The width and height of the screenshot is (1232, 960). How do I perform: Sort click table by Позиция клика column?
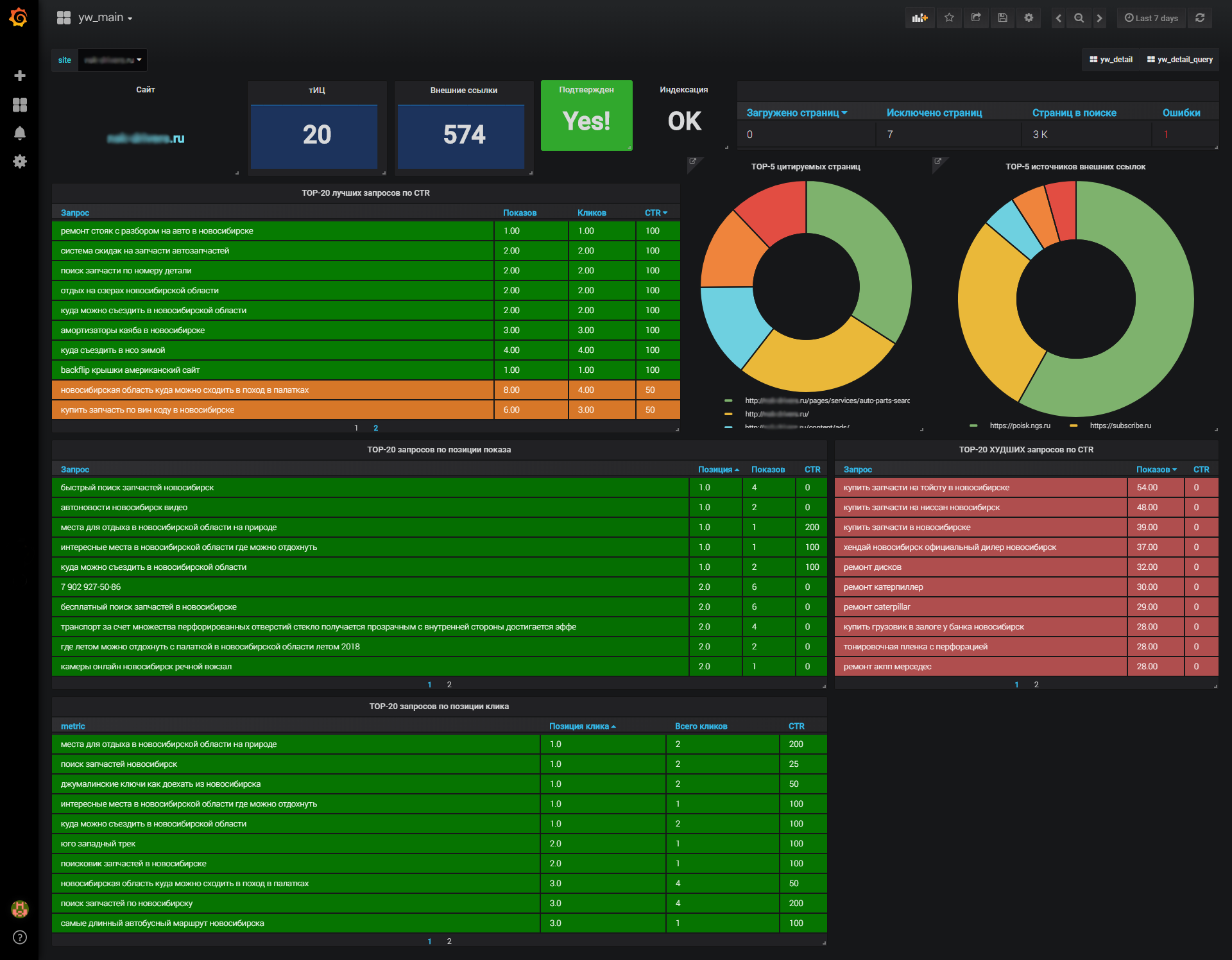pyautogui.click(x=582, y=726)
